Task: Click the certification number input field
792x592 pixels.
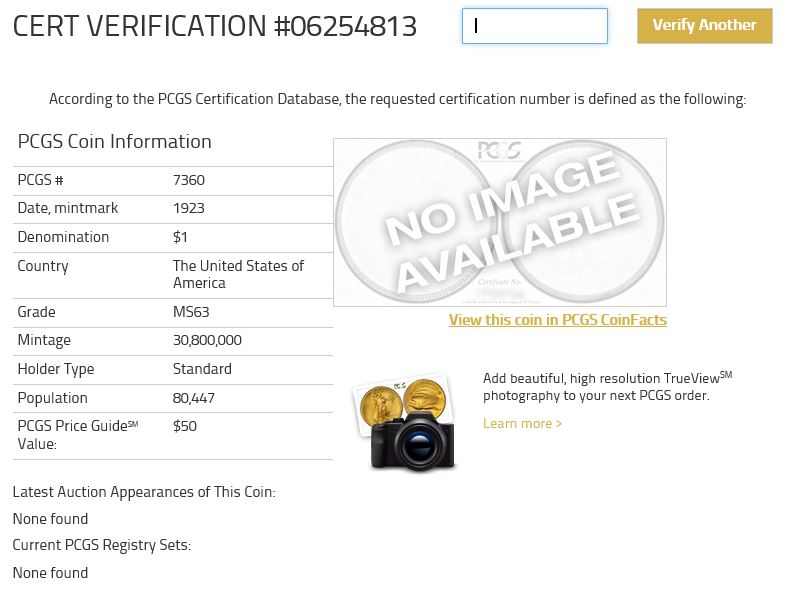Action: [534, 26]
